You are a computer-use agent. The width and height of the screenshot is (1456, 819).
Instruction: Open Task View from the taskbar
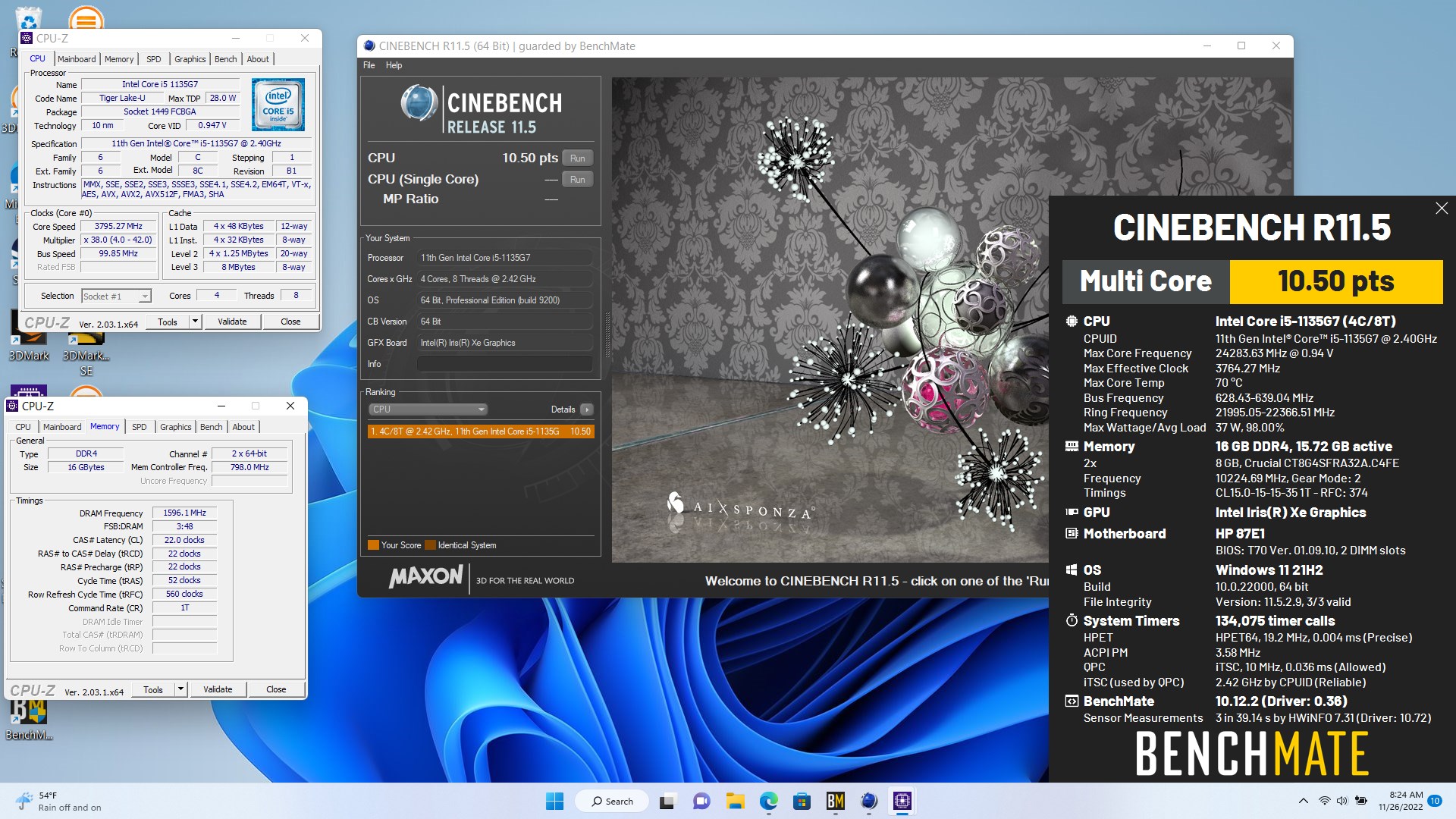click(x=668, y=801)
